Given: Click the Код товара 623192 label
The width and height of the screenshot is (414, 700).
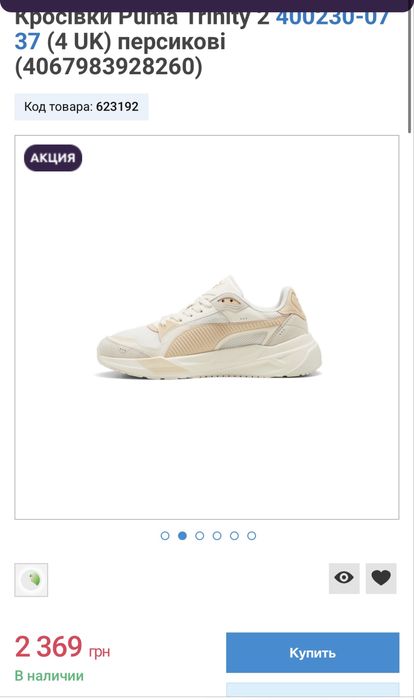Looking at the screenshot, I should [x=81, y=107].
